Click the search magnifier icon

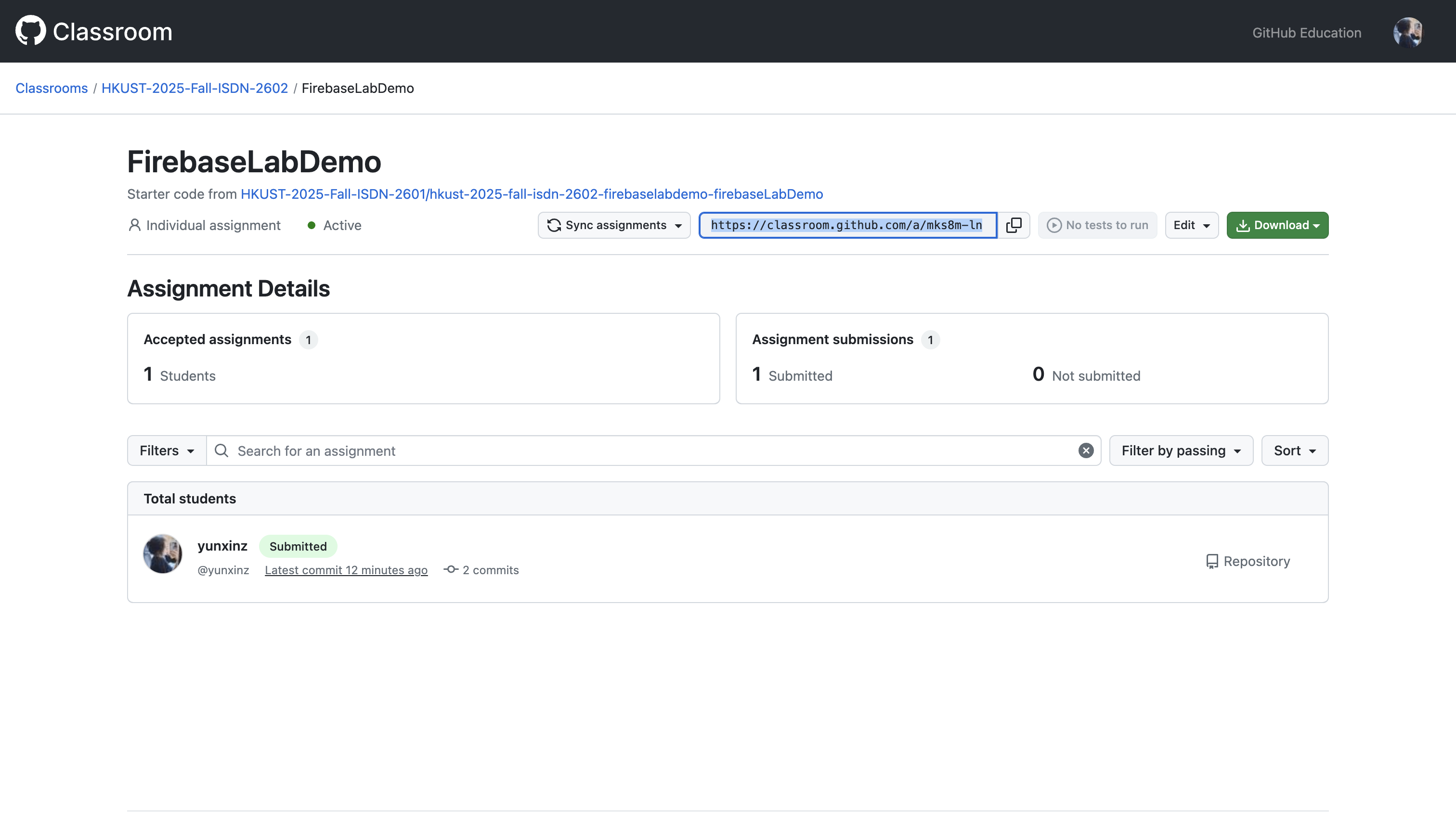click(x=221, y=450)
